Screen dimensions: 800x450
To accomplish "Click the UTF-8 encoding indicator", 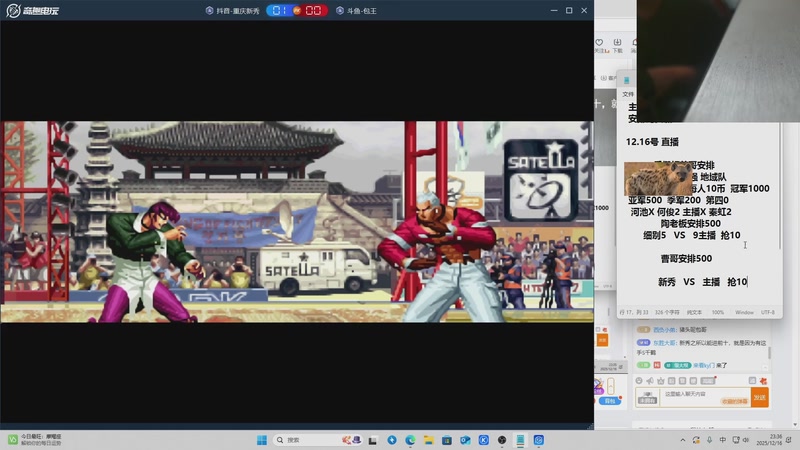I will tap(768, 312).
